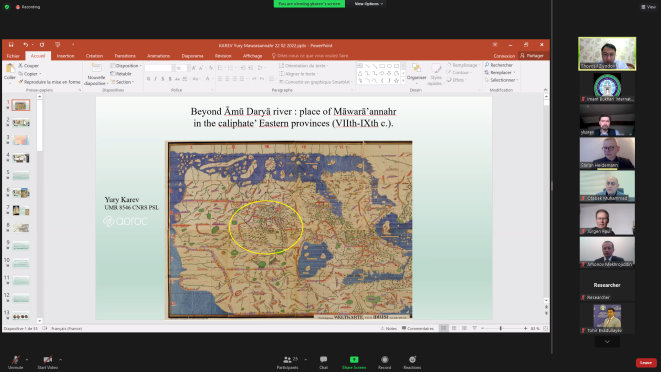Select slide 2 thumbnail
The width and height of the screenshot is (661, 372).
tap(21, 123)
